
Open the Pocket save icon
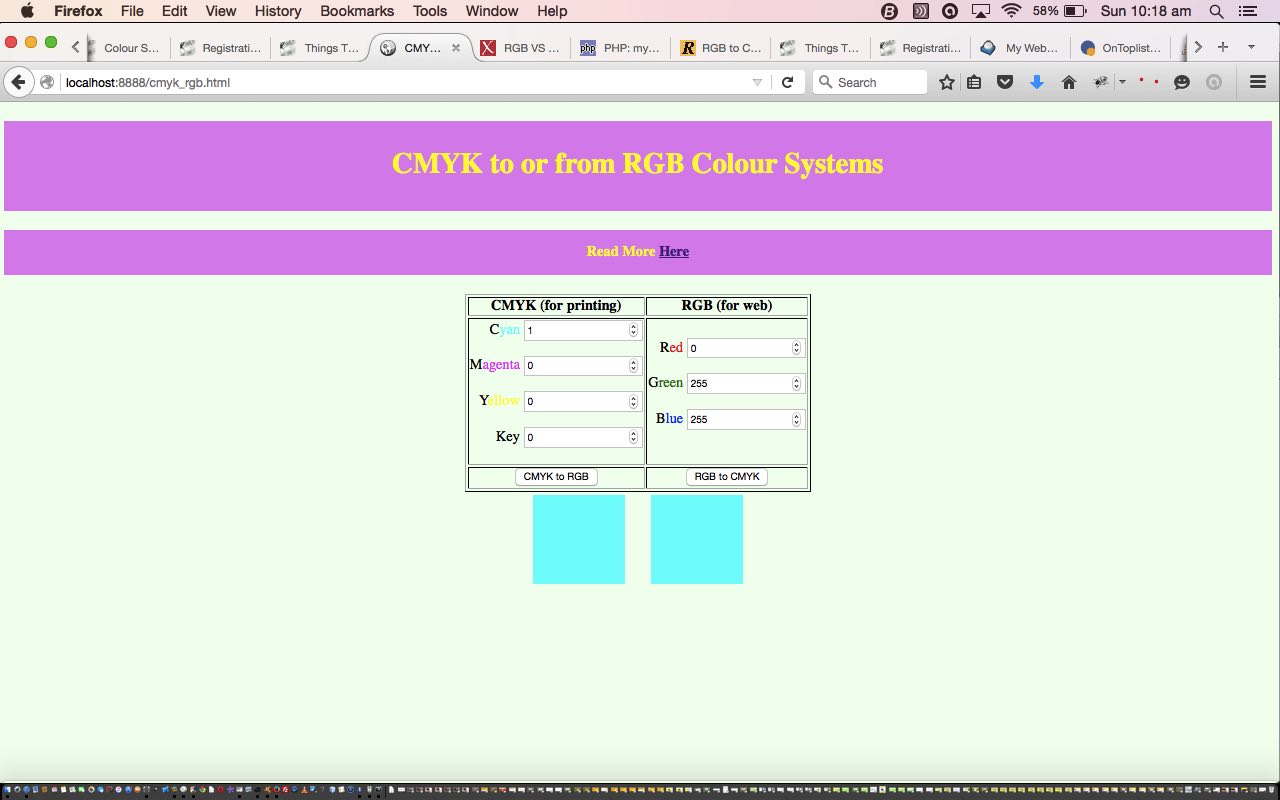click(x=1005, y=82)
